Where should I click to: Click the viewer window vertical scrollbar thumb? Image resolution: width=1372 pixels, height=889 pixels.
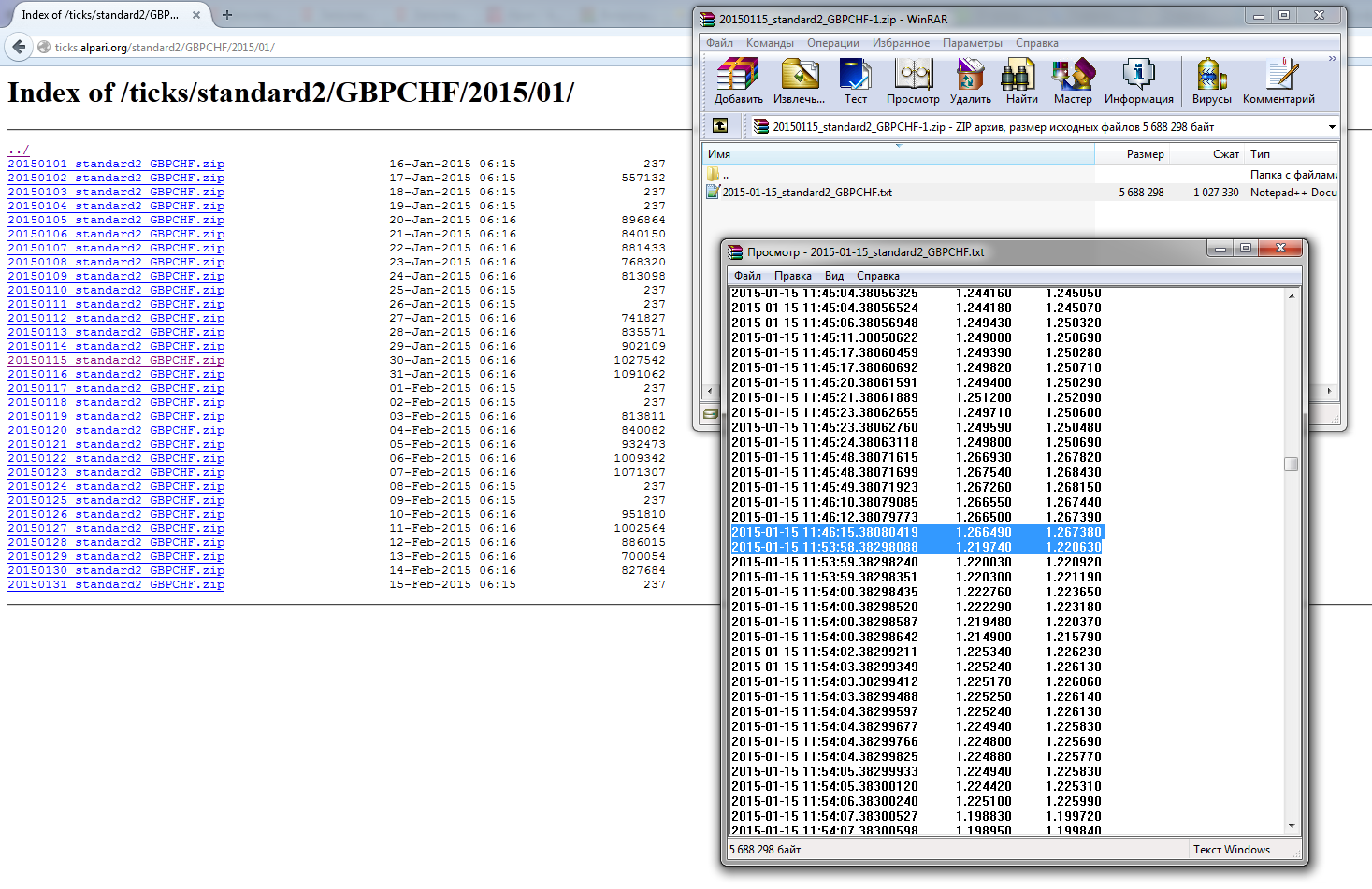pos(1291,465)
